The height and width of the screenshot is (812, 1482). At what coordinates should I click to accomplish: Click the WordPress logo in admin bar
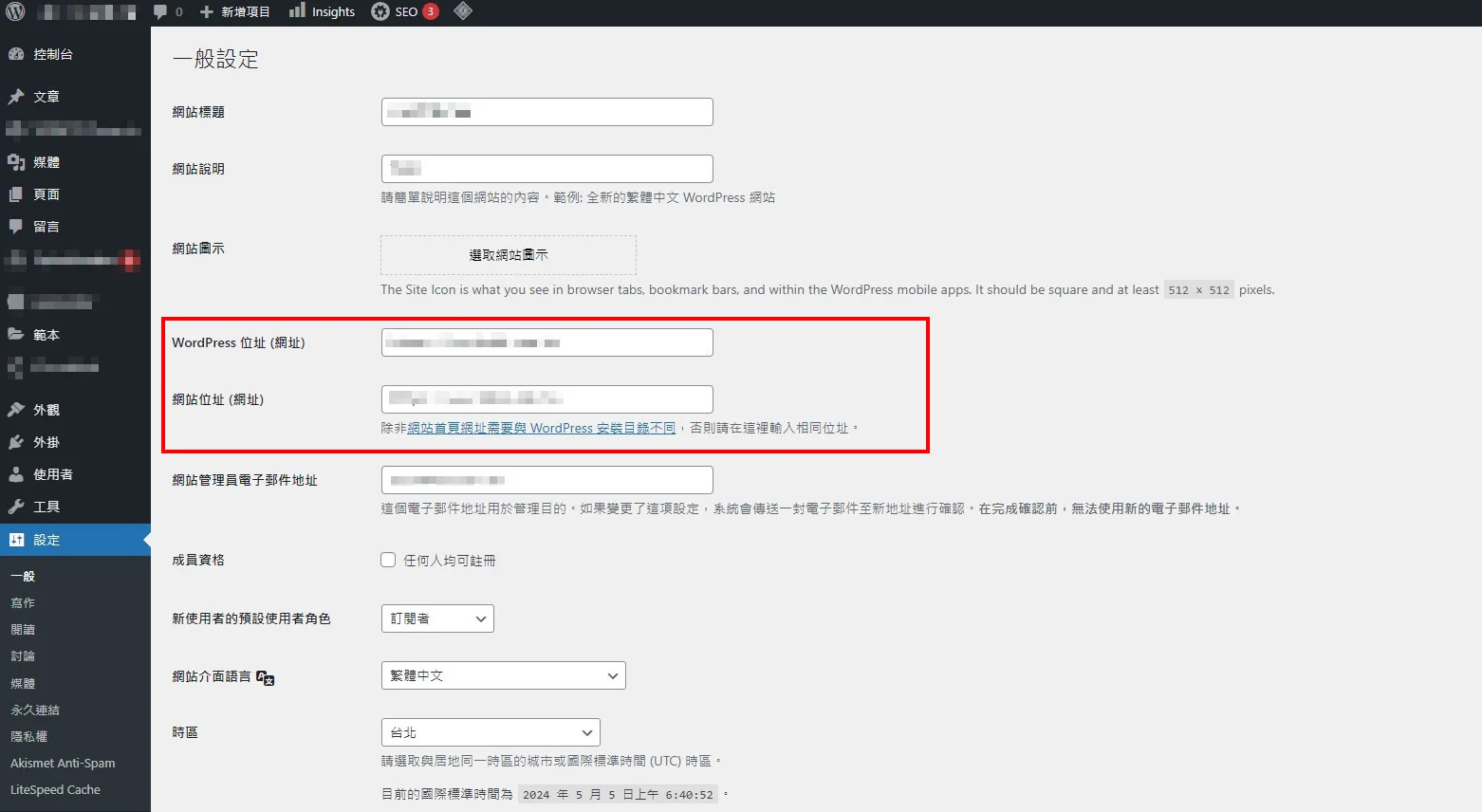[x=15, y=12]
